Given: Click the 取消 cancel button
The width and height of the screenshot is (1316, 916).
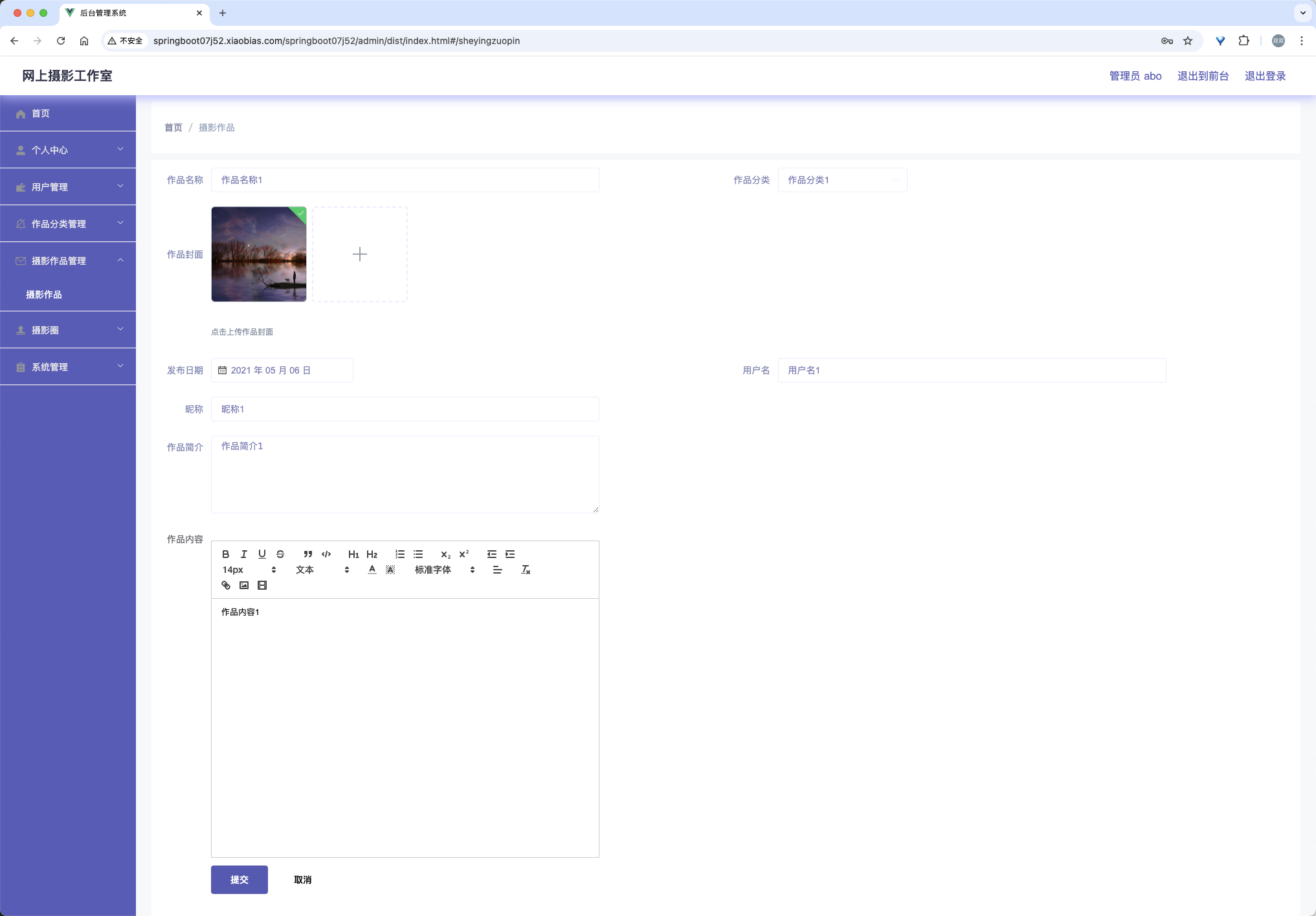Looking at the screenshot, I should 303,880.
